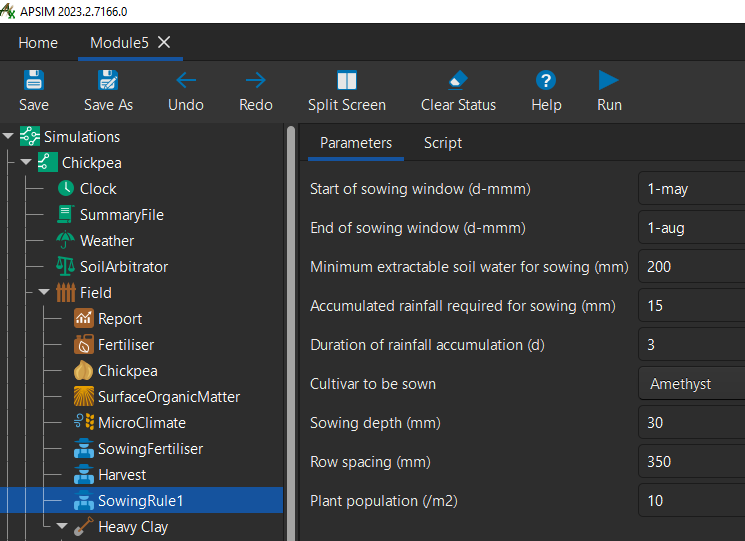
Task: Click the MicroClimate icon
Action: tap(84, 422)
